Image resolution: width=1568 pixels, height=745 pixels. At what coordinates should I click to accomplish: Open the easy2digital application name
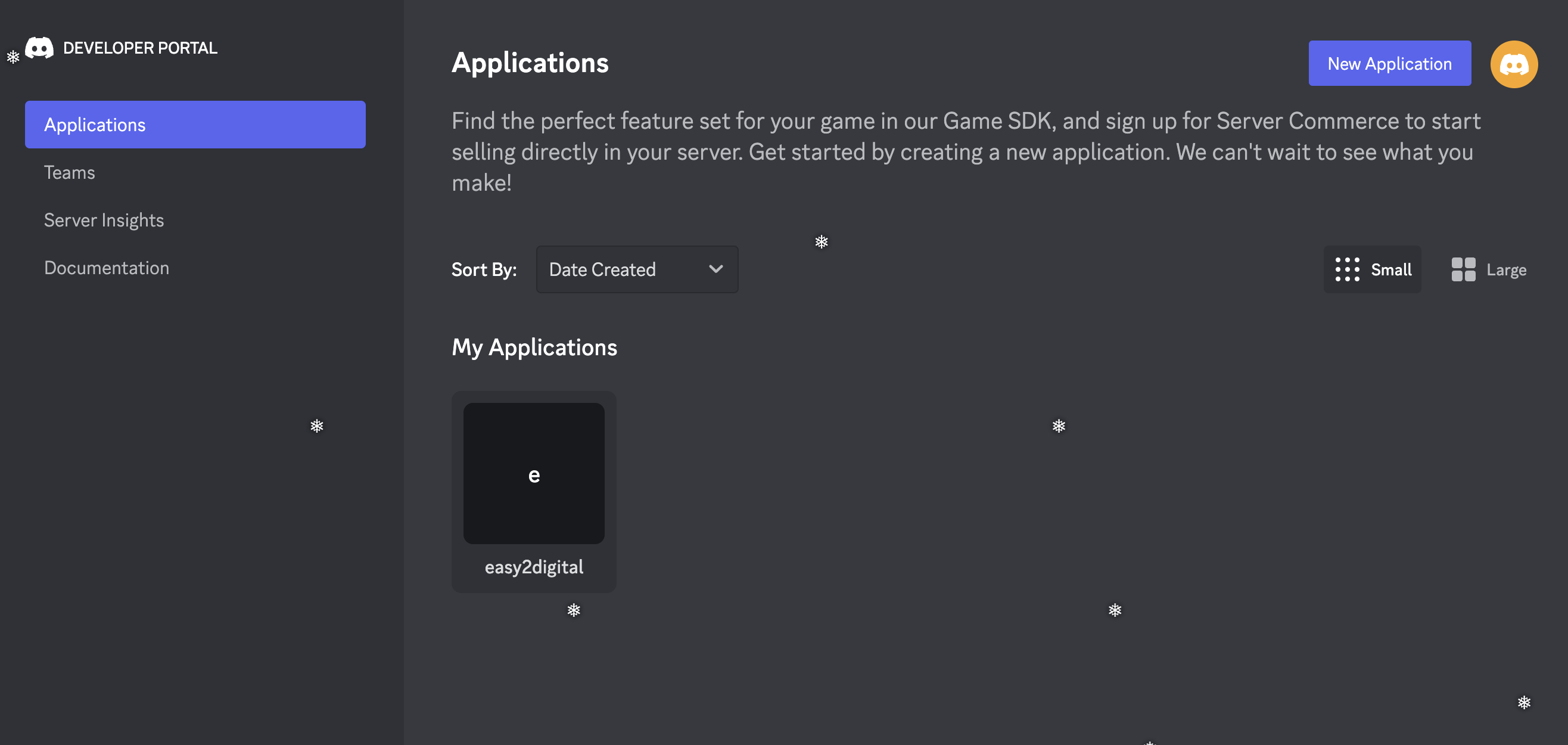(x=533, y=567)
